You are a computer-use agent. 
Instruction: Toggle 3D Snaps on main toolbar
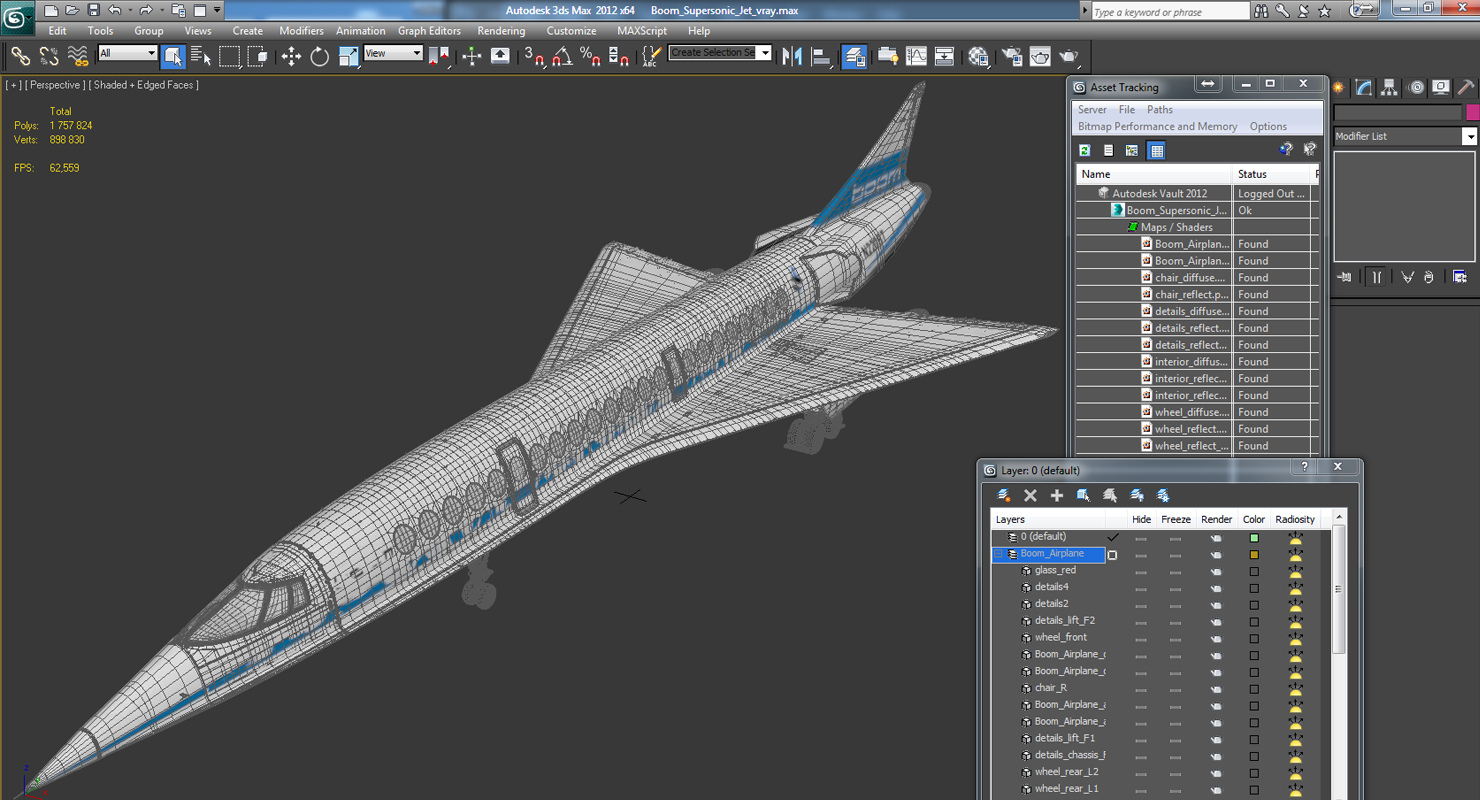[x=535, y=56]
